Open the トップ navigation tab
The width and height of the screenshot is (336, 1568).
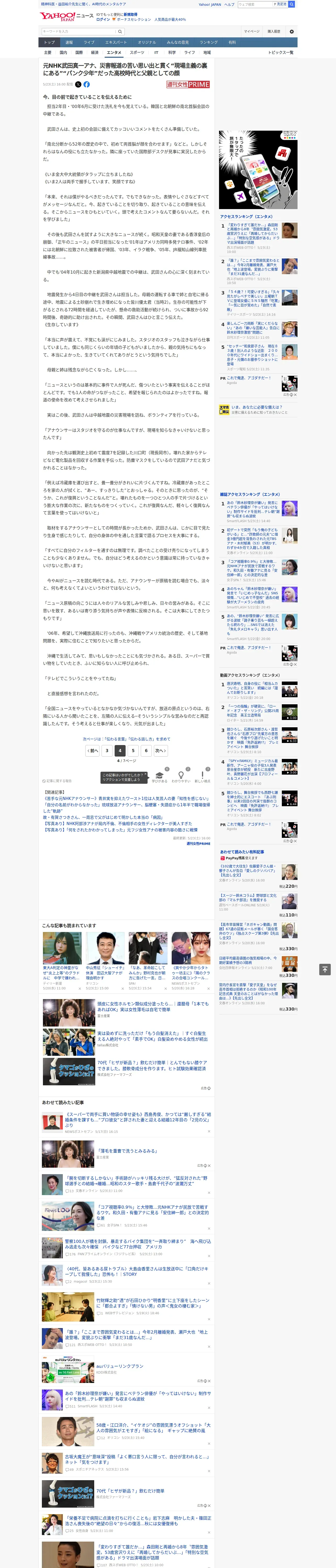pos(49,43)
